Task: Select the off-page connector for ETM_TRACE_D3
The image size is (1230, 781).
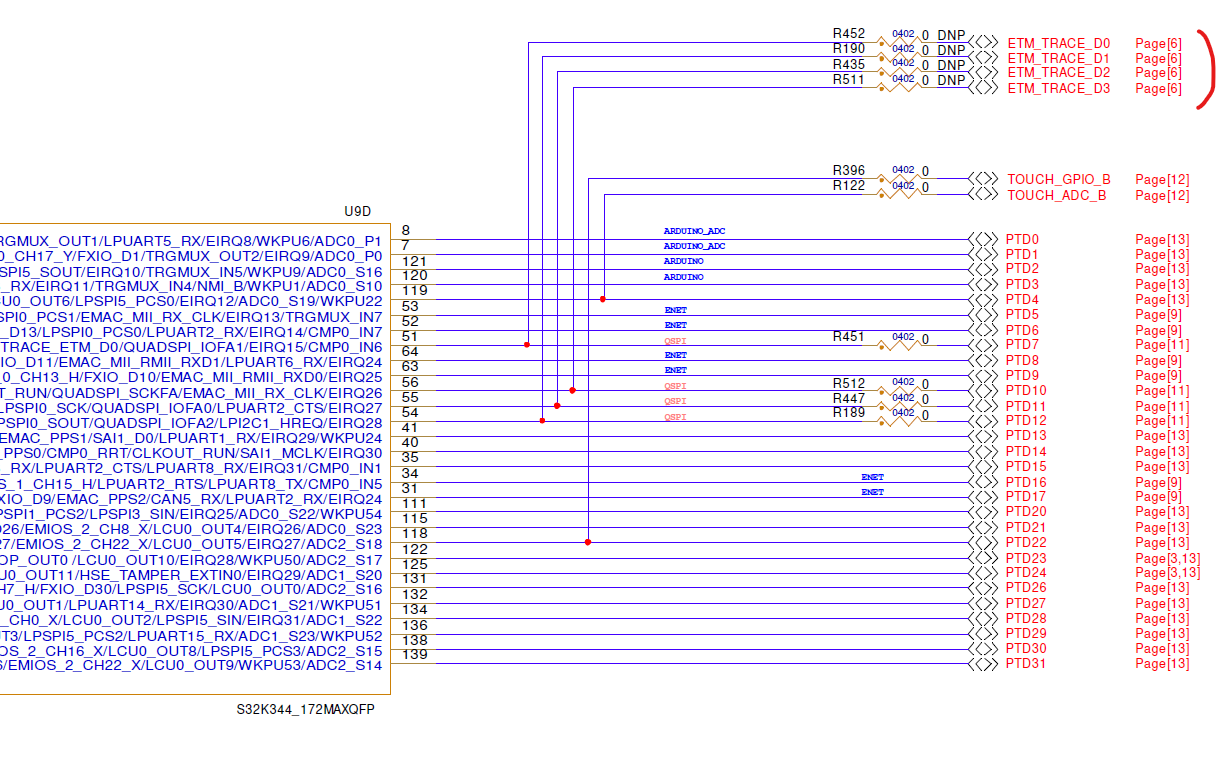Action: coord(984,87)
